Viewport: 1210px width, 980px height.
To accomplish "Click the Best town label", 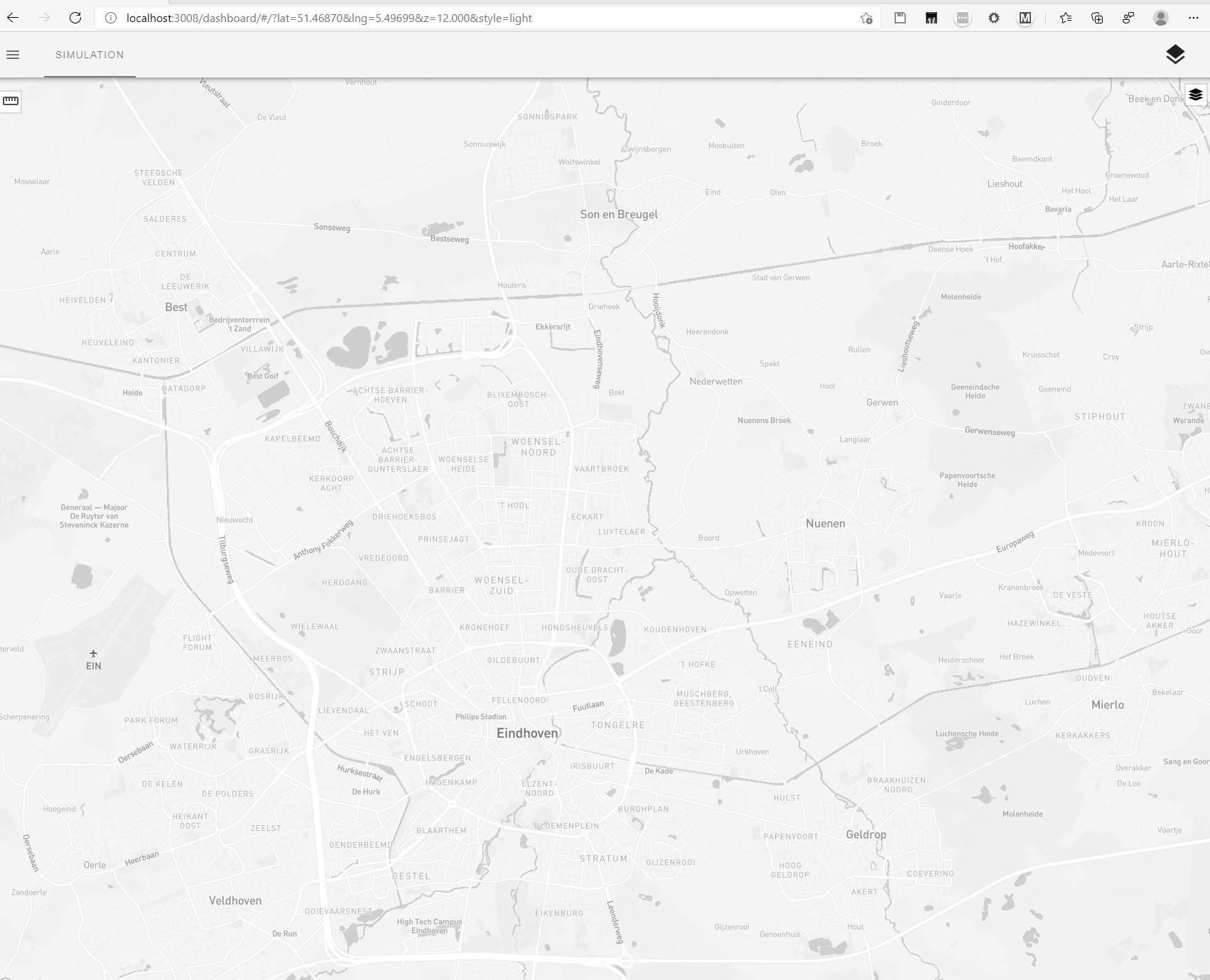I will coord(176,308).
